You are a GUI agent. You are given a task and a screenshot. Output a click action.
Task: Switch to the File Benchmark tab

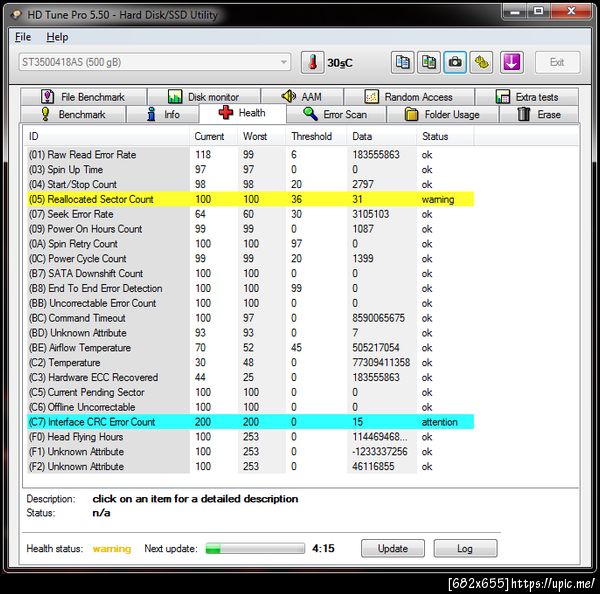[83, 97]
